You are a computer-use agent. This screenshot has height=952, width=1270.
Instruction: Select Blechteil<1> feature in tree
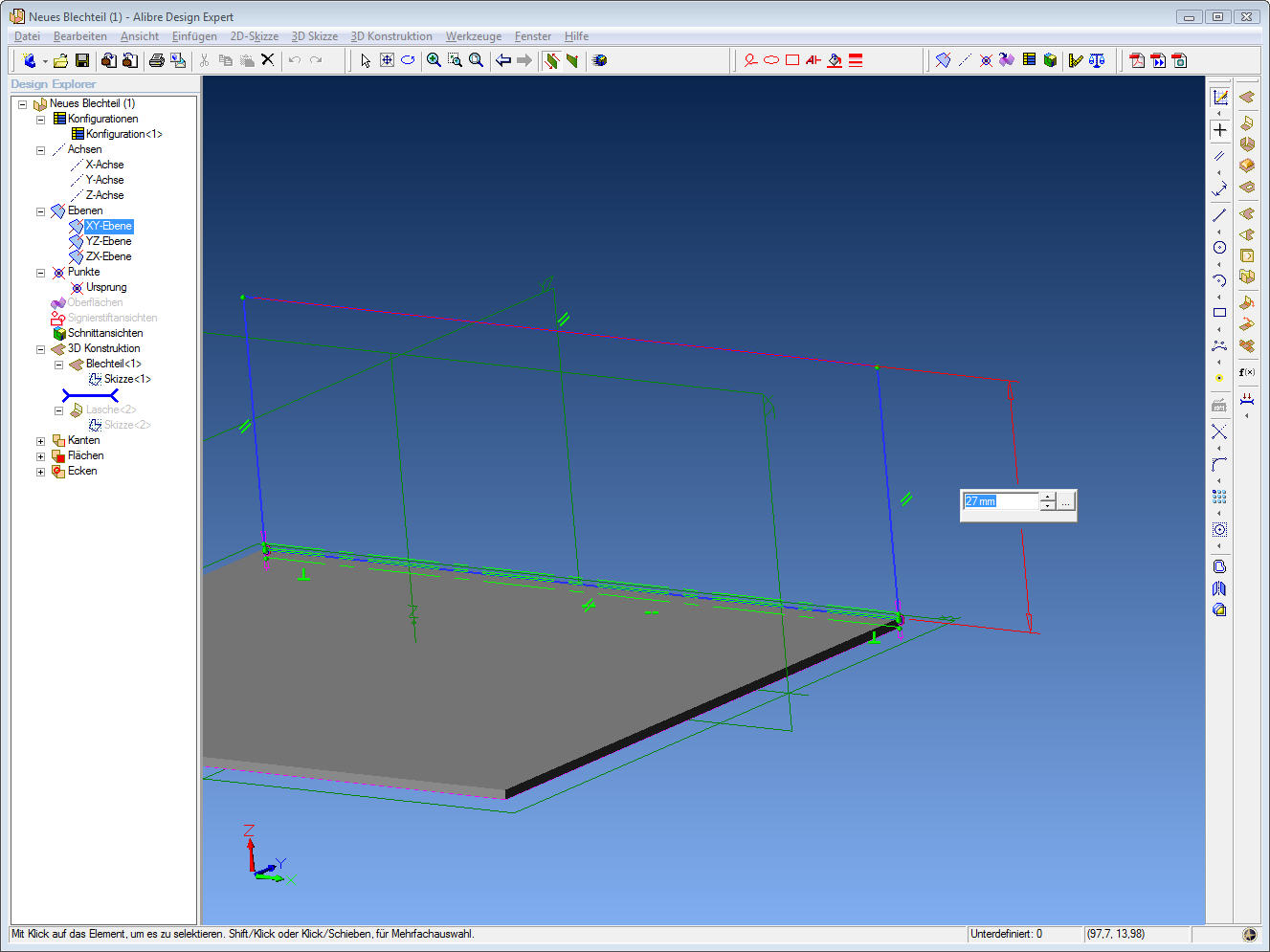coord(113,364)
